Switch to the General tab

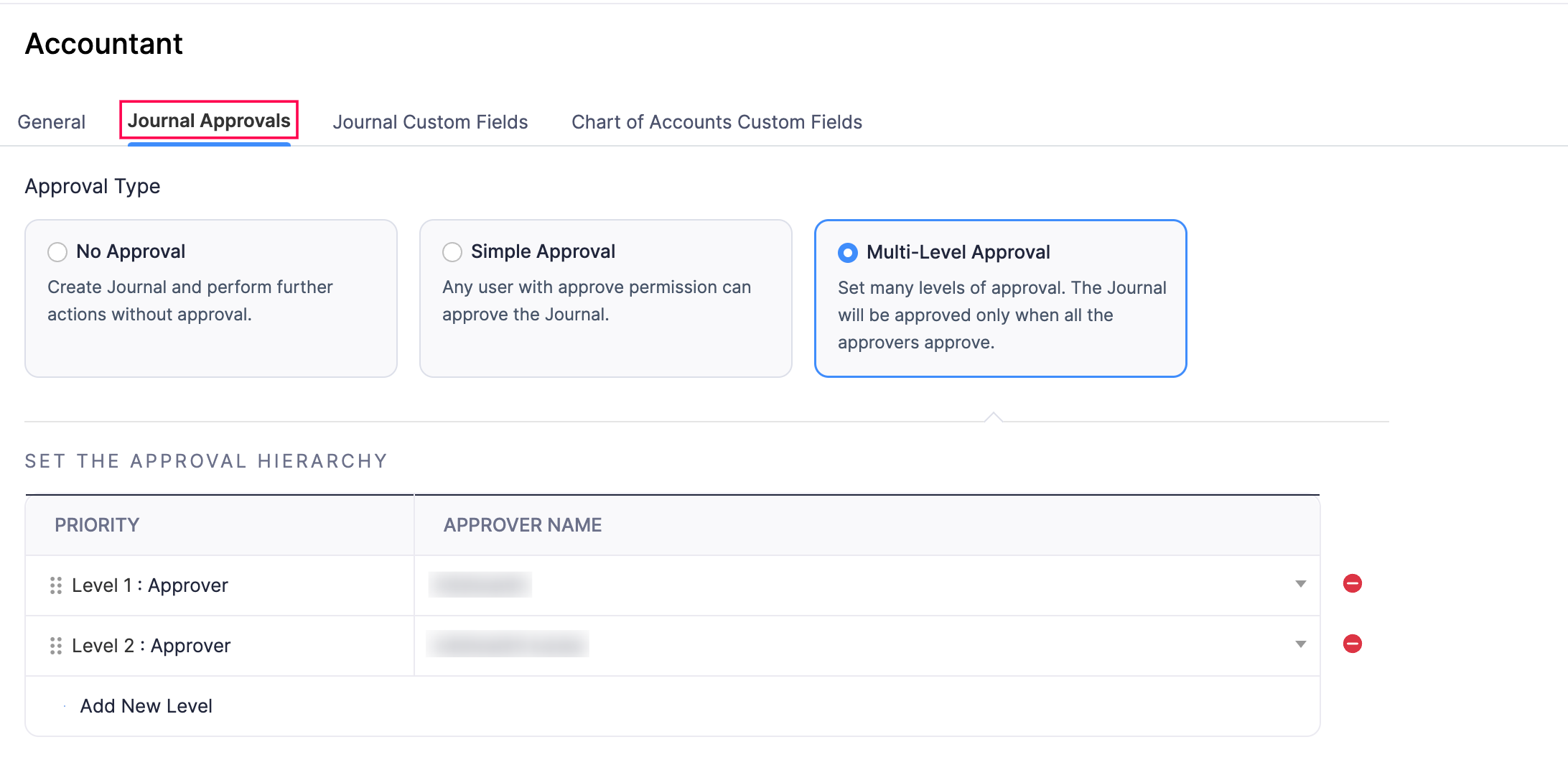tap(51, 121)
